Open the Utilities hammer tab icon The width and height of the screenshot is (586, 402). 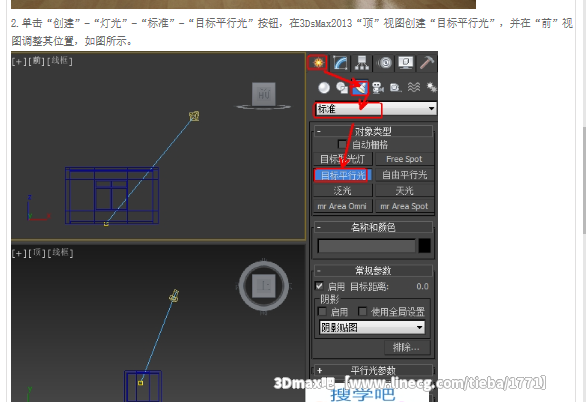[x=426, y=63]
